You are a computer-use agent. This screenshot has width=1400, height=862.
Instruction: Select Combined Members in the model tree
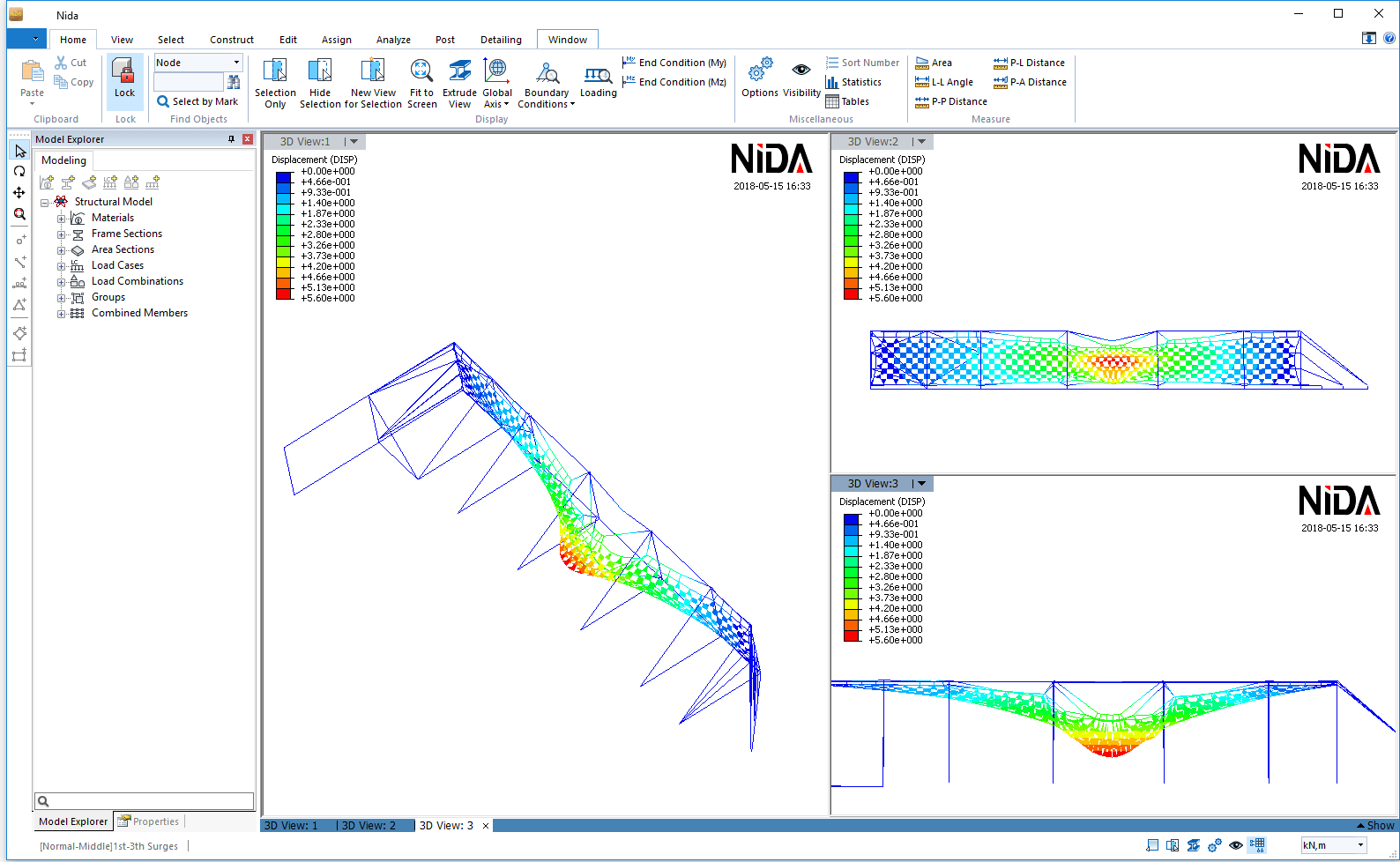click(139, 313)
